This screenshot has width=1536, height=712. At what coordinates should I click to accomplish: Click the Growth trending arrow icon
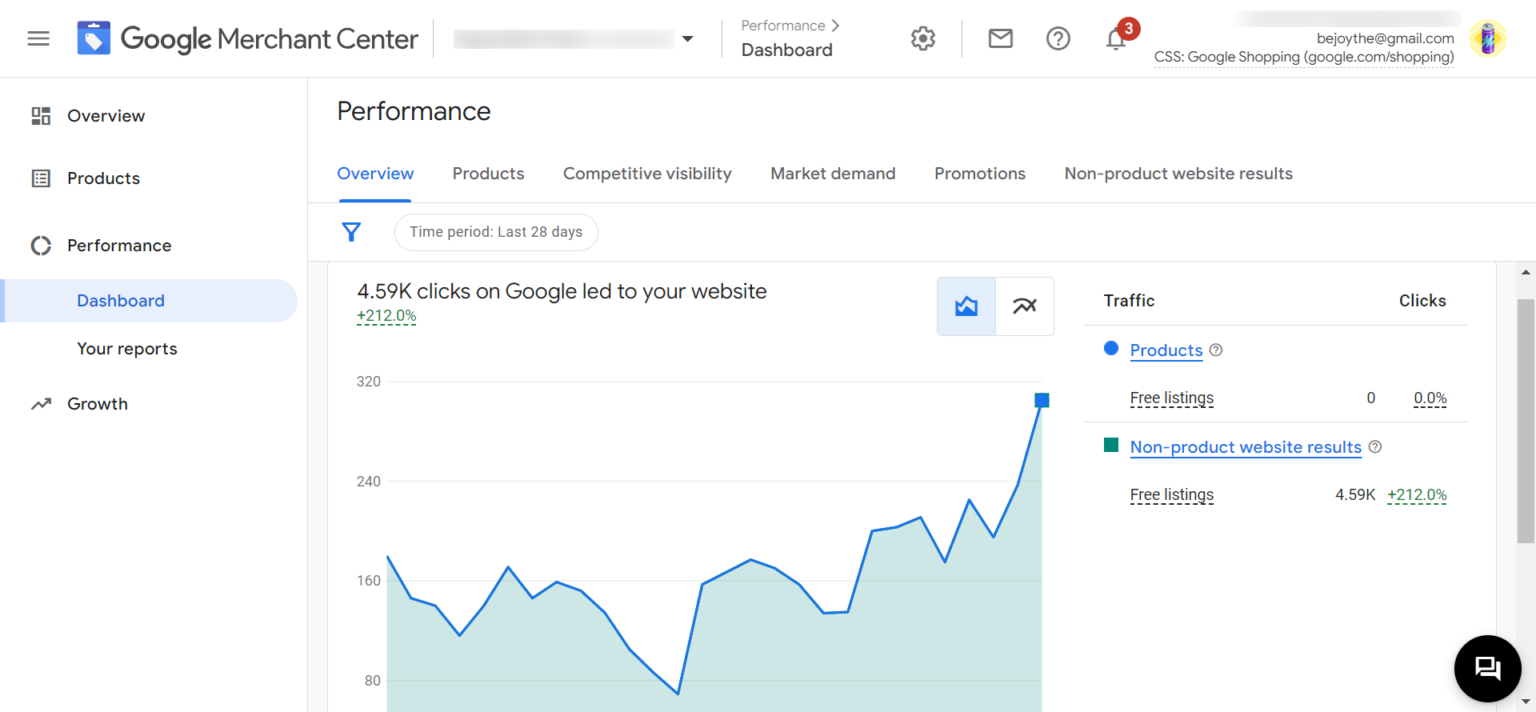pos(41,404)
